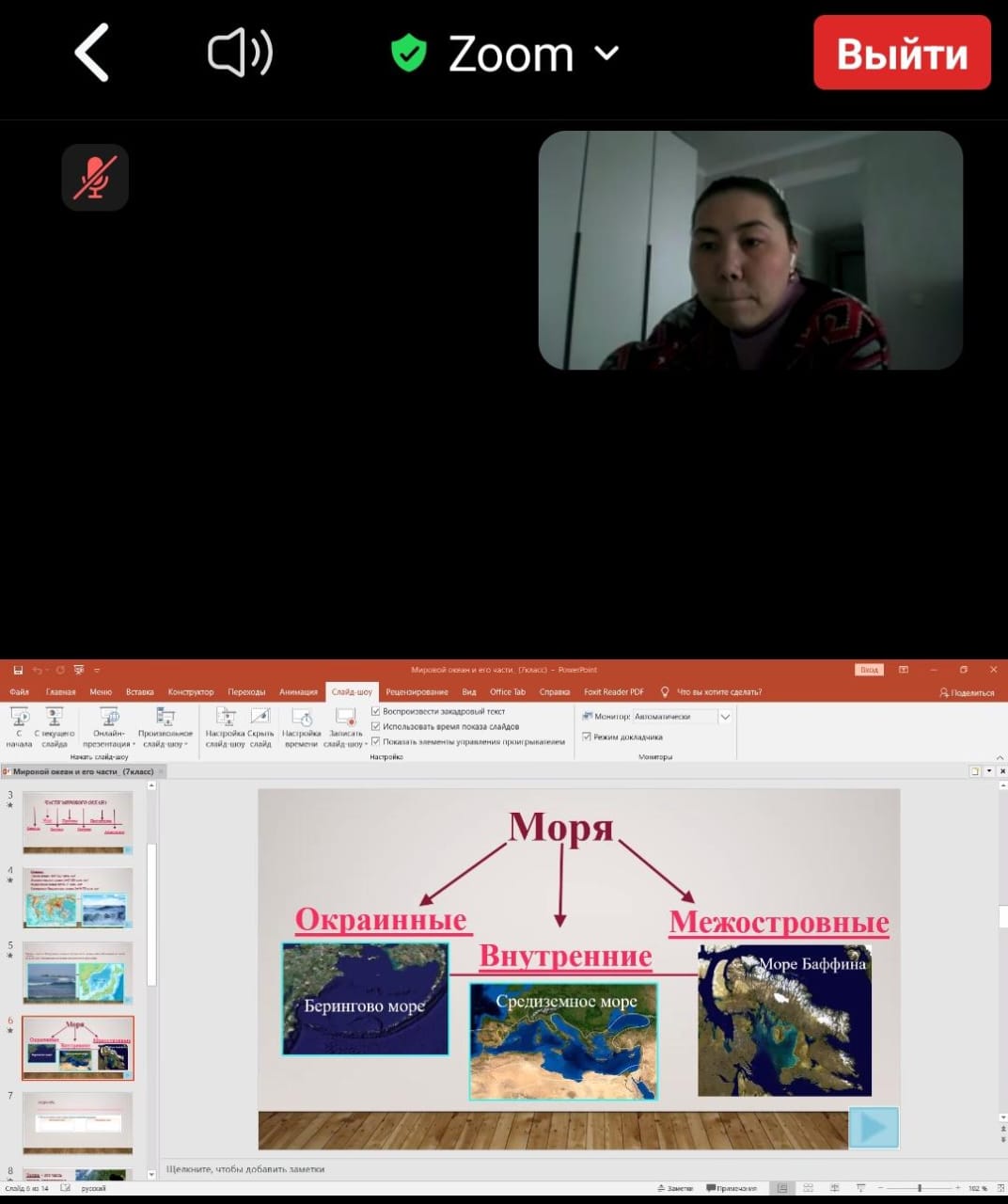The width and height of the screenshot is (1008, 1204).
Task: Switch to slide sorter view icon
Action: [808, 1188]
